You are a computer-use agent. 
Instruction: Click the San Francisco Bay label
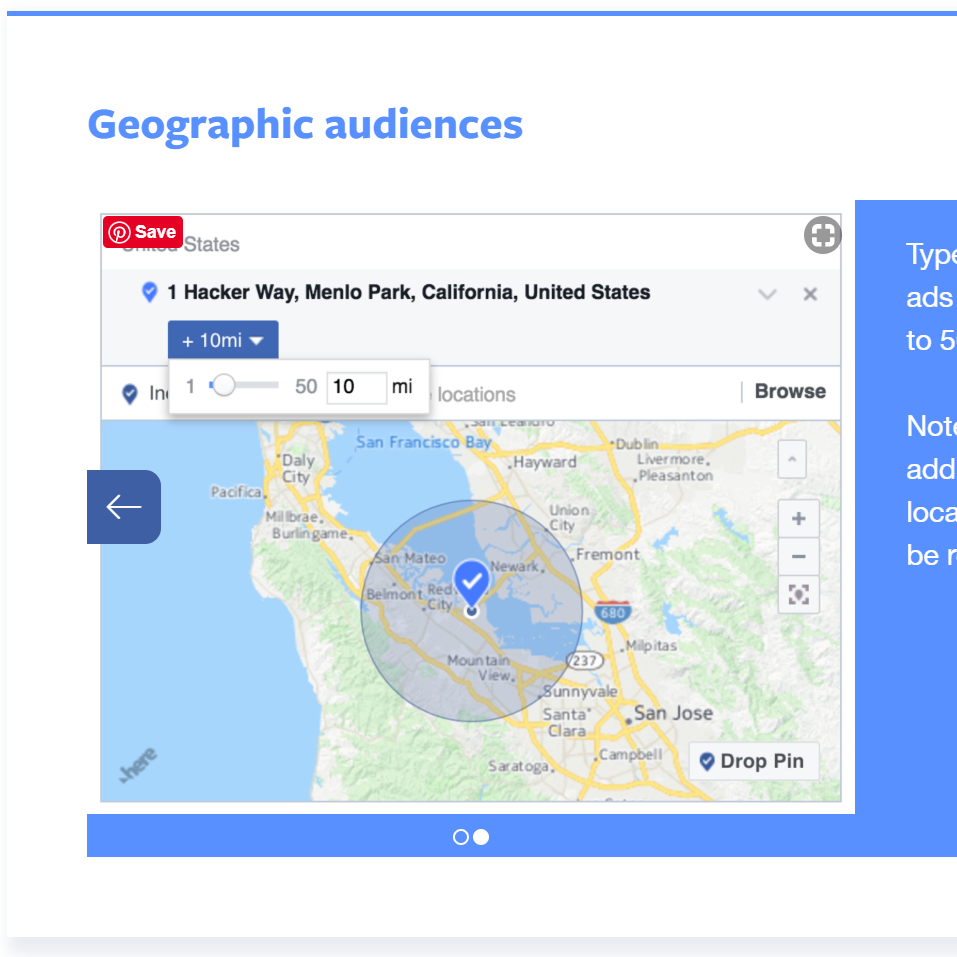(x=424, y=442)
